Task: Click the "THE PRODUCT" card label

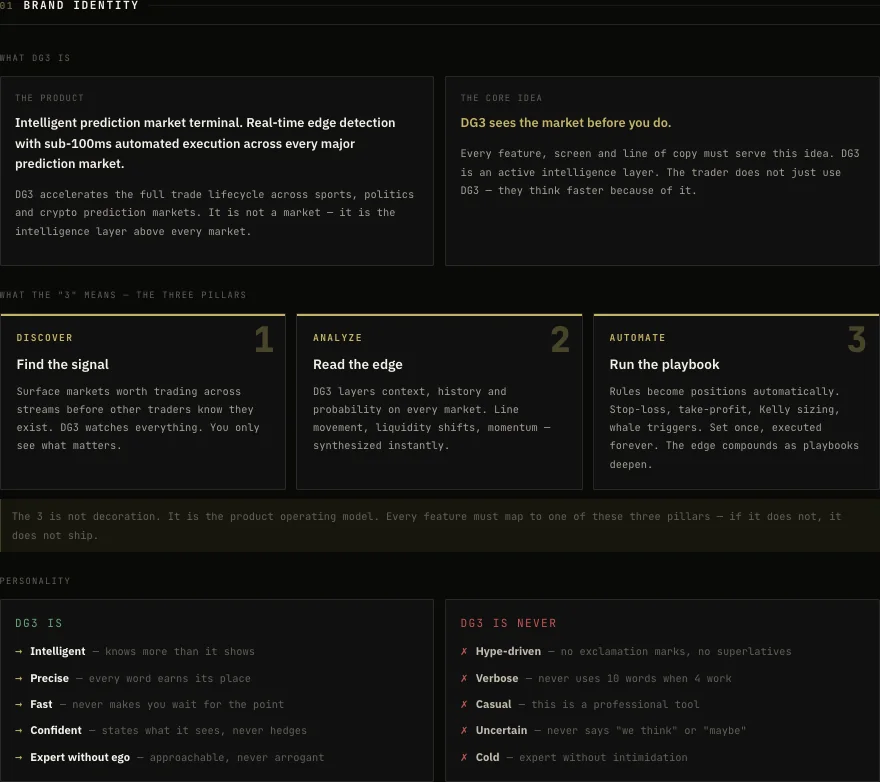Action: (x=49, y=98)
